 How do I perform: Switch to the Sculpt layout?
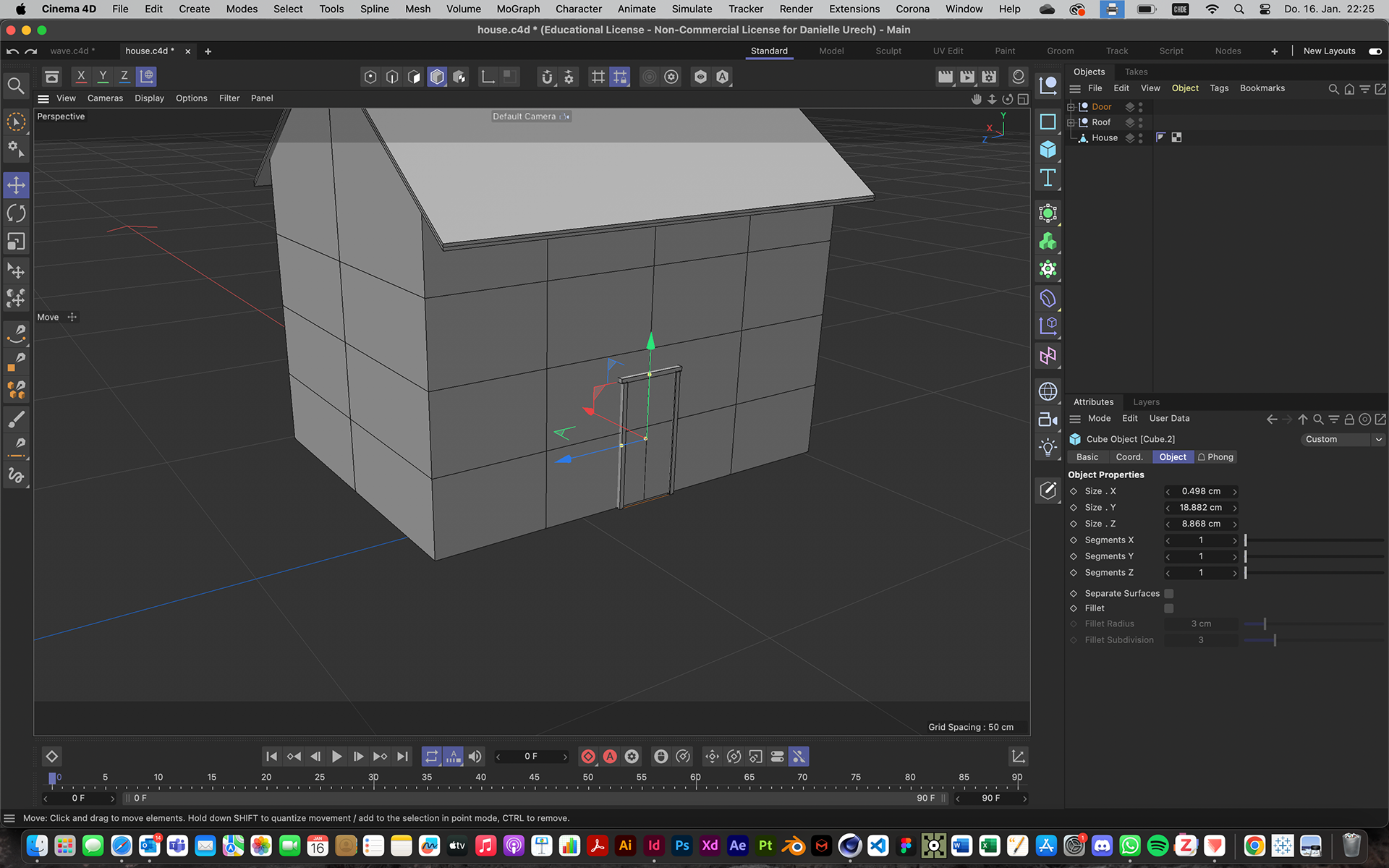tap(888, 51)
